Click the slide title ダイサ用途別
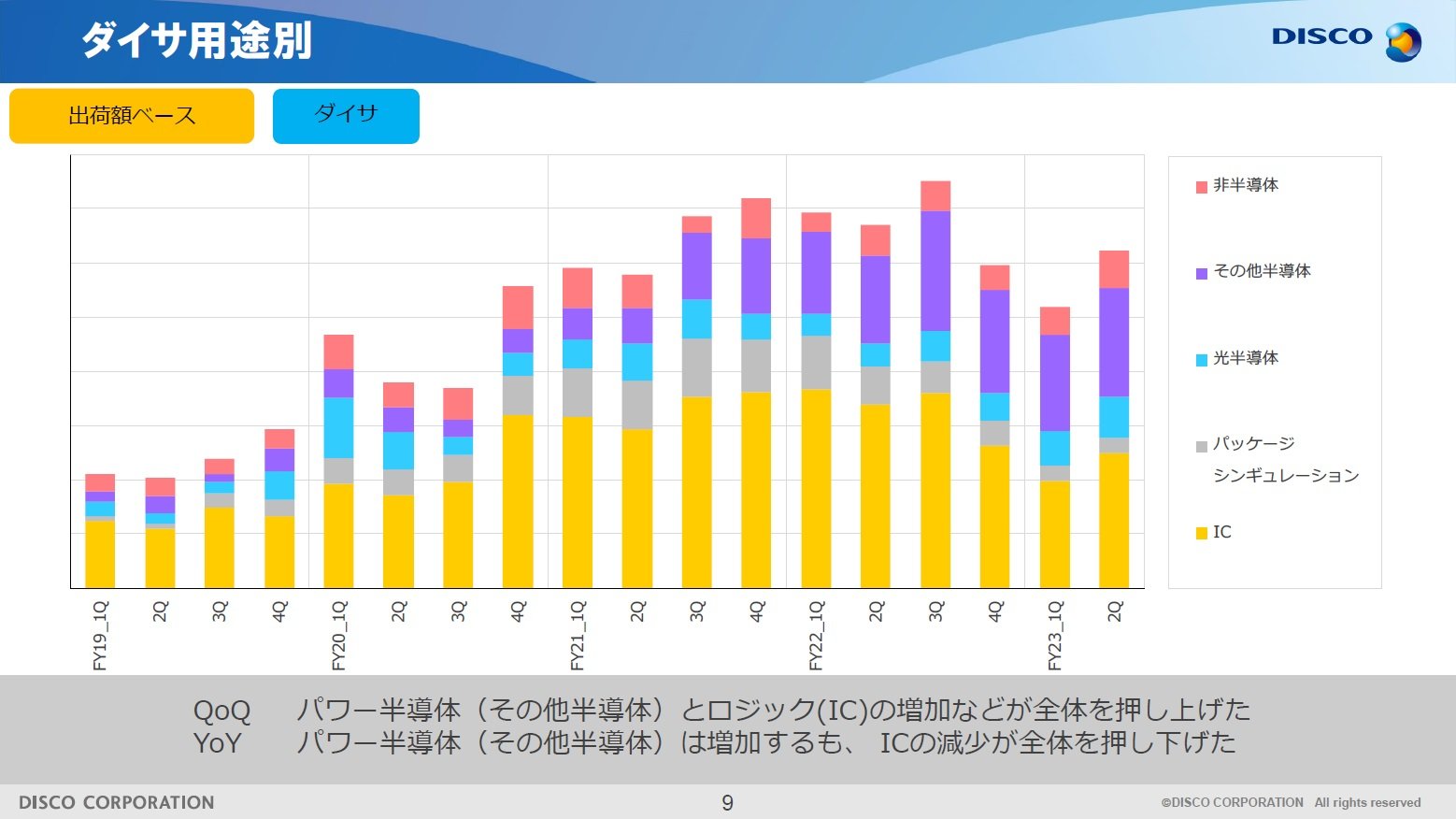1456x819 pixels. click(196, 40)
